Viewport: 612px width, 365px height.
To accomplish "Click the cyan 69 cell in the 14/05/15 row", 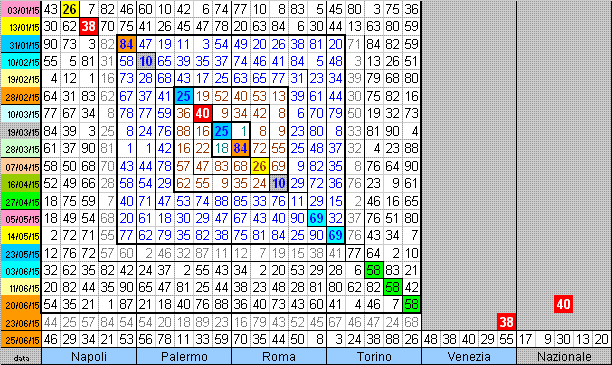I will (336, 235).
